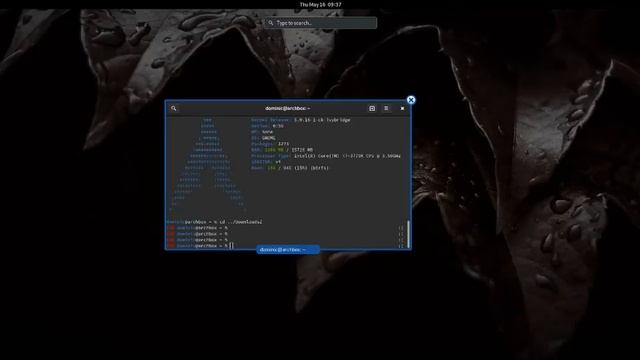The image size is (640, 360).
Task: Open the terminal's hamburger menu
Action: pos(386,109)
